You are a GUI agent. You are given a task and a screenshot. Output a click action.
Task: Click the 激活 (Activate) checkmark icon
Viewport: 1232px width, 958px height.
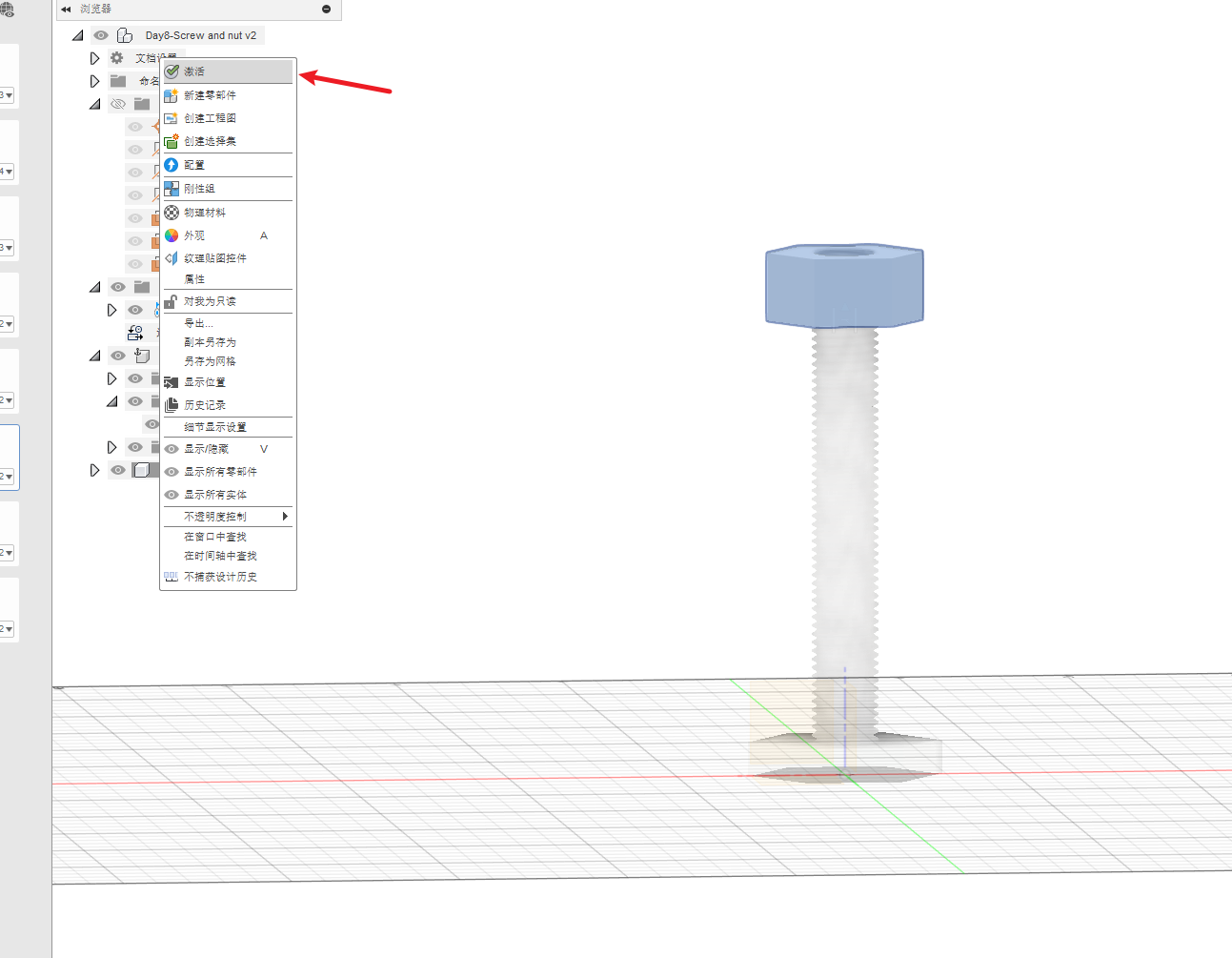[x=172, y=71]
